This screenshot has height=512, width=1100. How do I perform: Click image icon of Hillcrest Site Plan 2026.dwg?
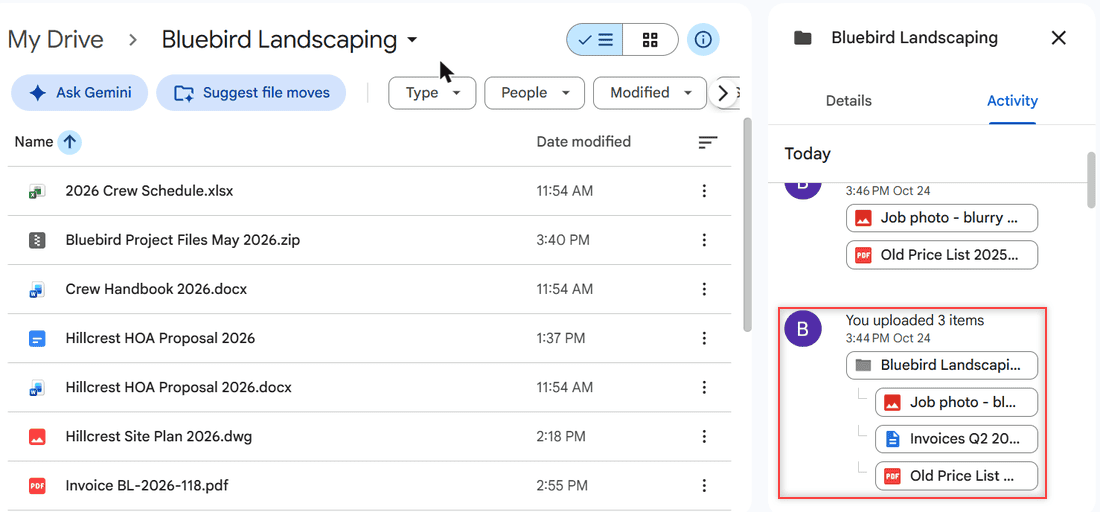[37, 437]
